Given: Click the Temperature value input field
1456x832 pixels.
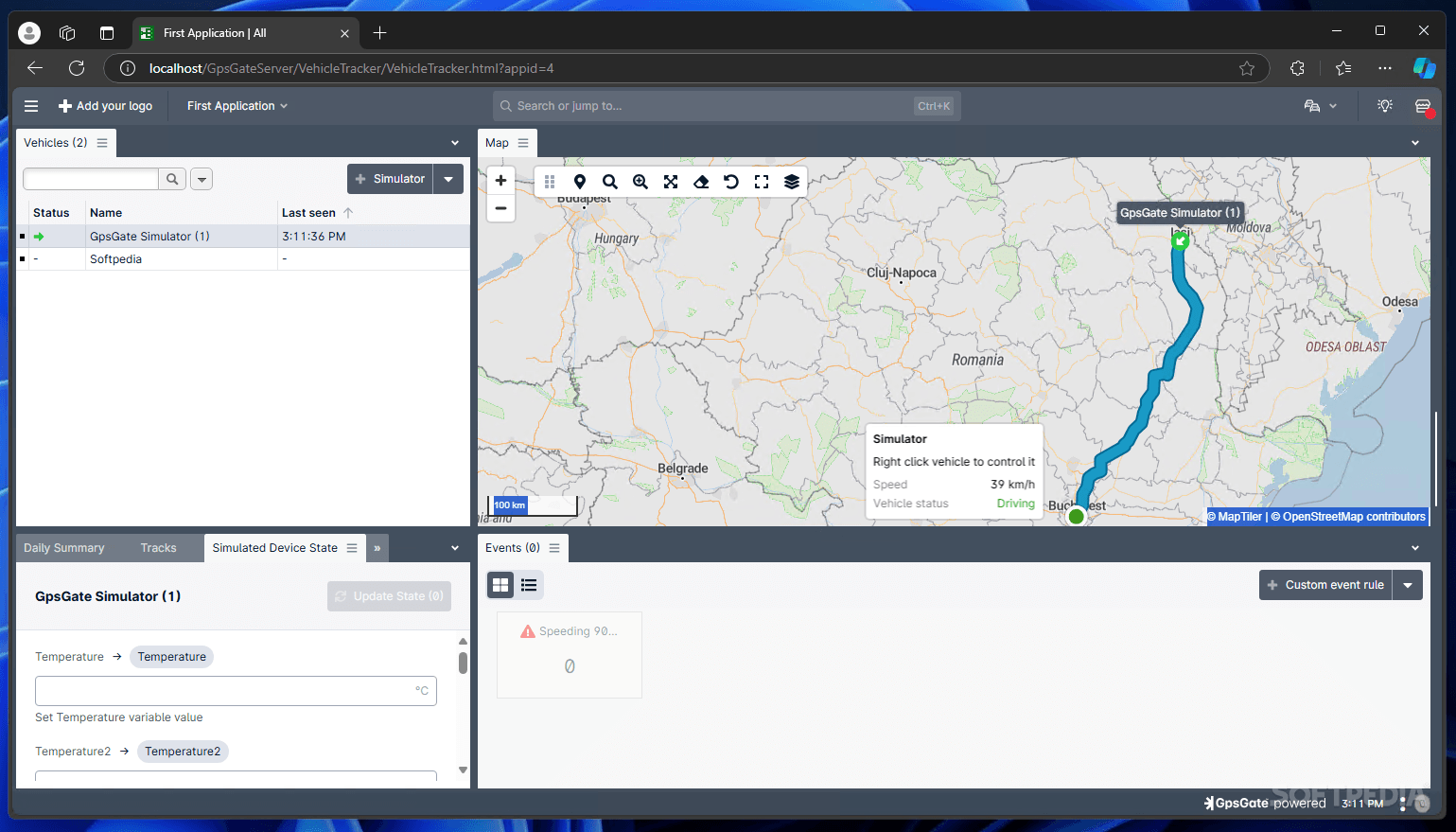Looking at the screenshot, I should [x=236, y=691].
